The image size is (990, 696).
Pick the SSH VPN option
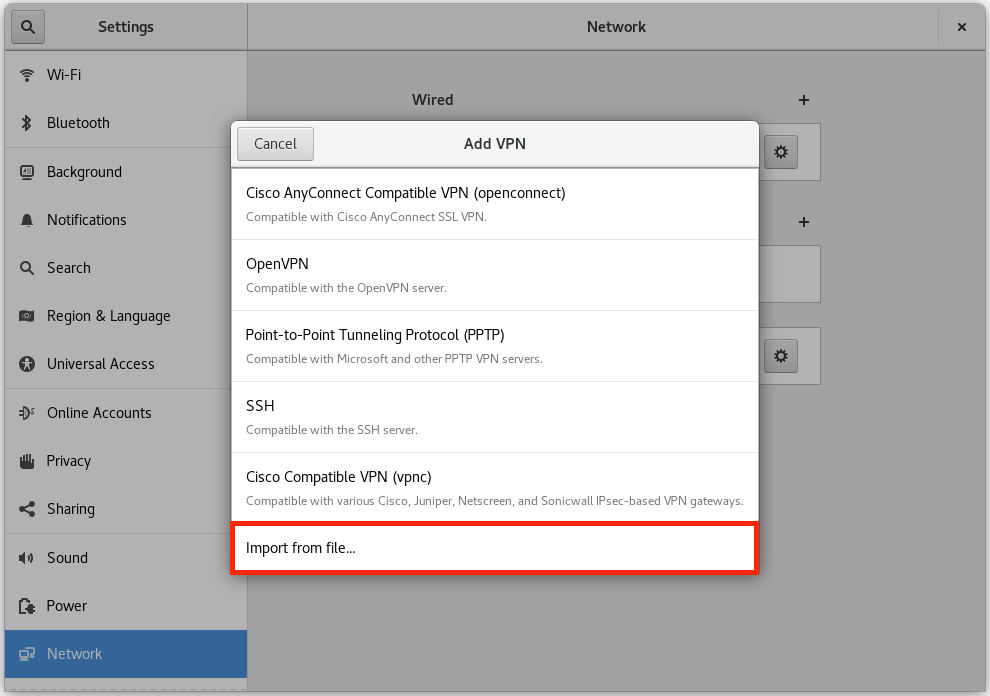494,417
